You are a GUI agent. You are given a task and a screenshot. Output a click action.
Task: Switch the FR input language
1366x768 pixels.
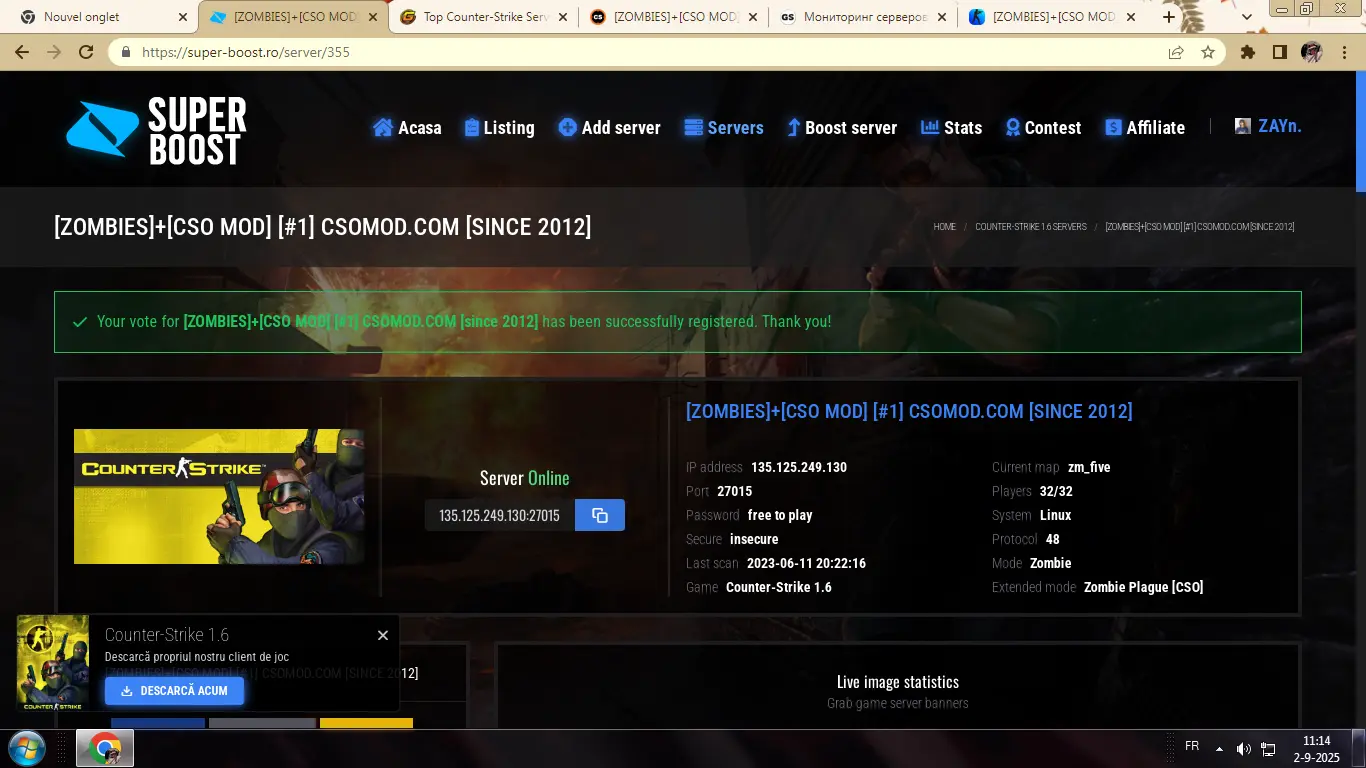pos(1192,746)
